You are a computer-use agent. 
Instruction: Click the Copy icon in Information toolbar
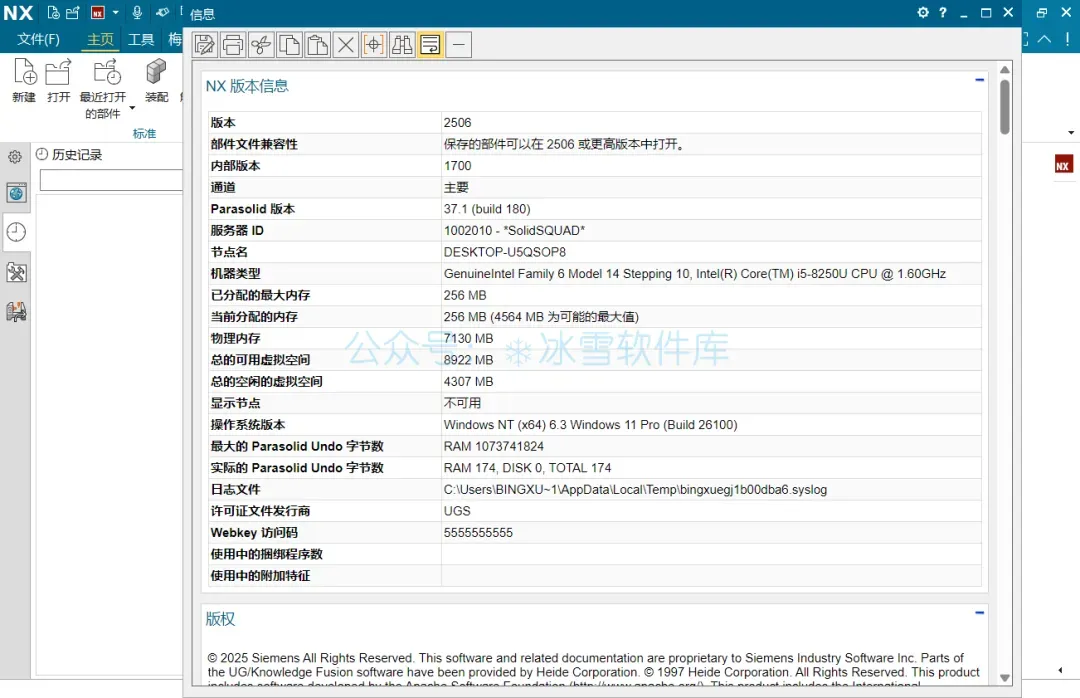[289, 45]
